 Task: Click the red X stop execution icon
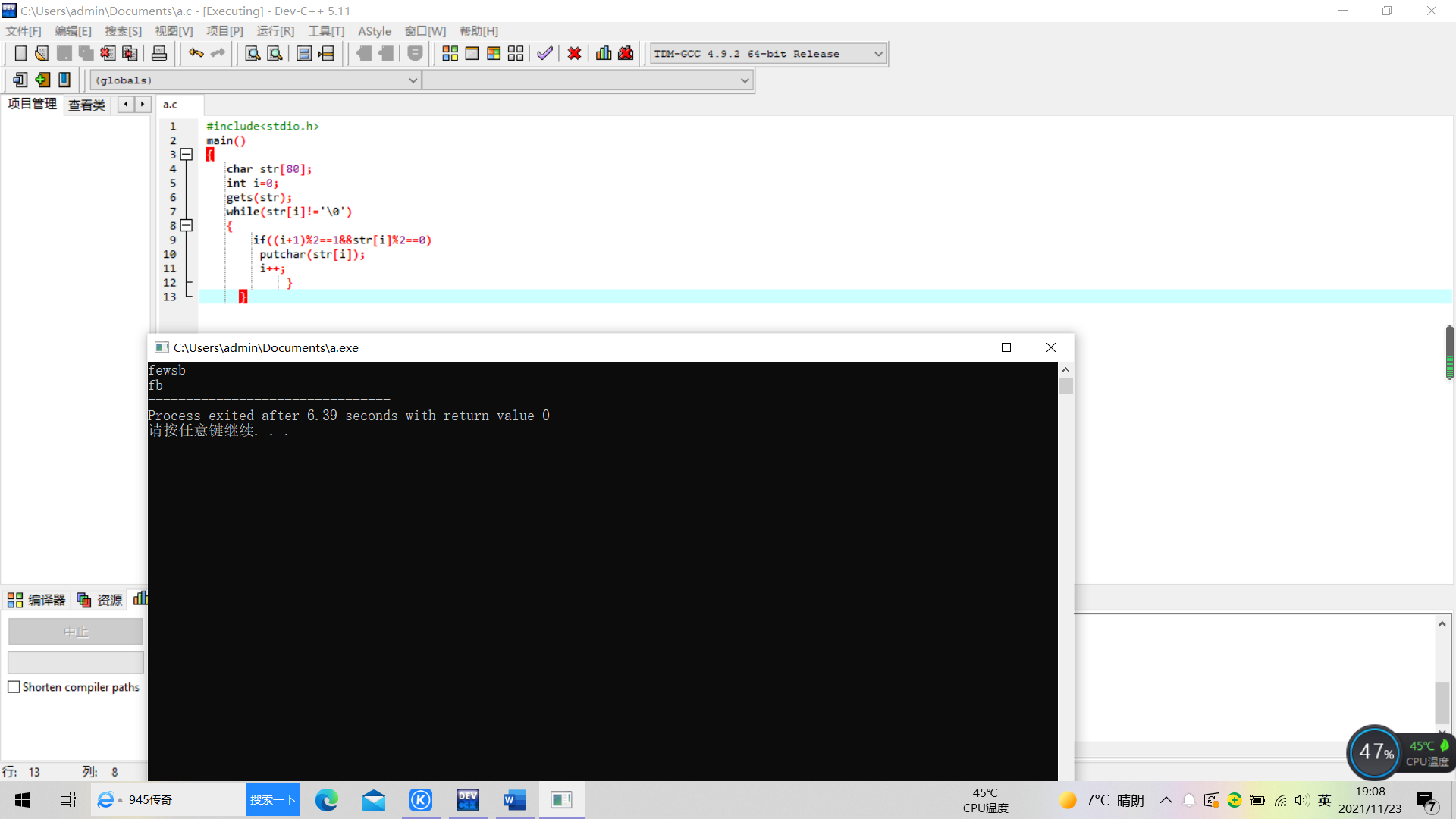coord(574,54)
